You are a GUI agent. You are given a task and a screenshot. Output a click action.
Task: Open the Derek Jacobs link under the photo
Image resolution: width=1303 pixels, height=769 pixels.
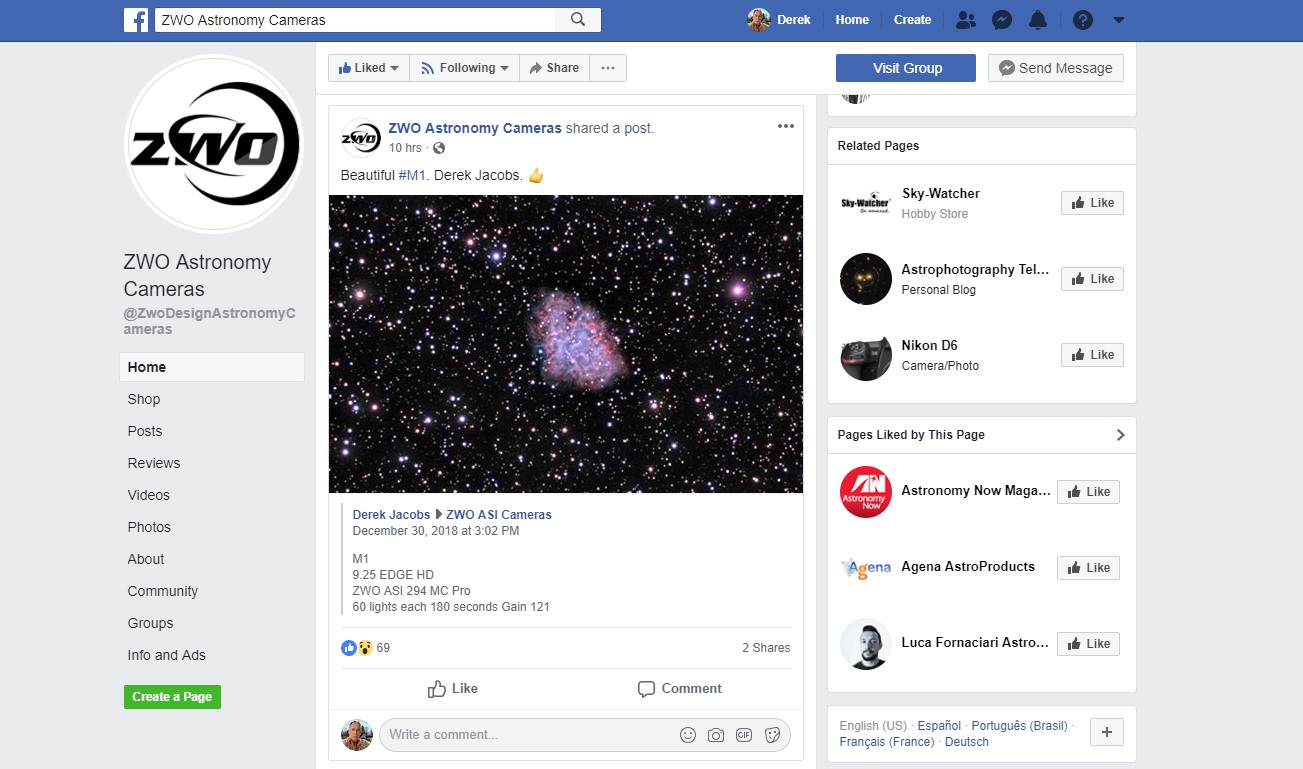point(391,515)
